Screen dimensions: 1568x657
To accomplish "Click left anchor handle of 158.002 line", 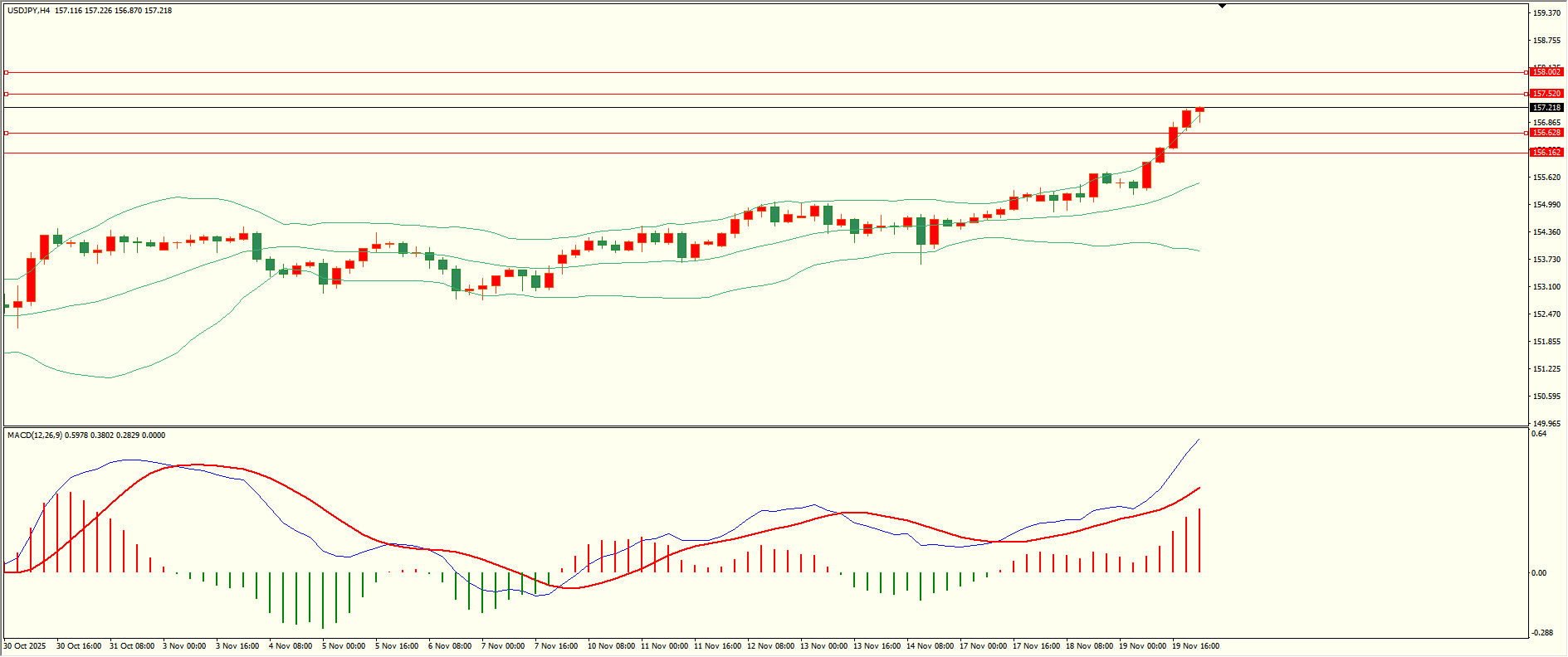I will (x=7, y=73).
